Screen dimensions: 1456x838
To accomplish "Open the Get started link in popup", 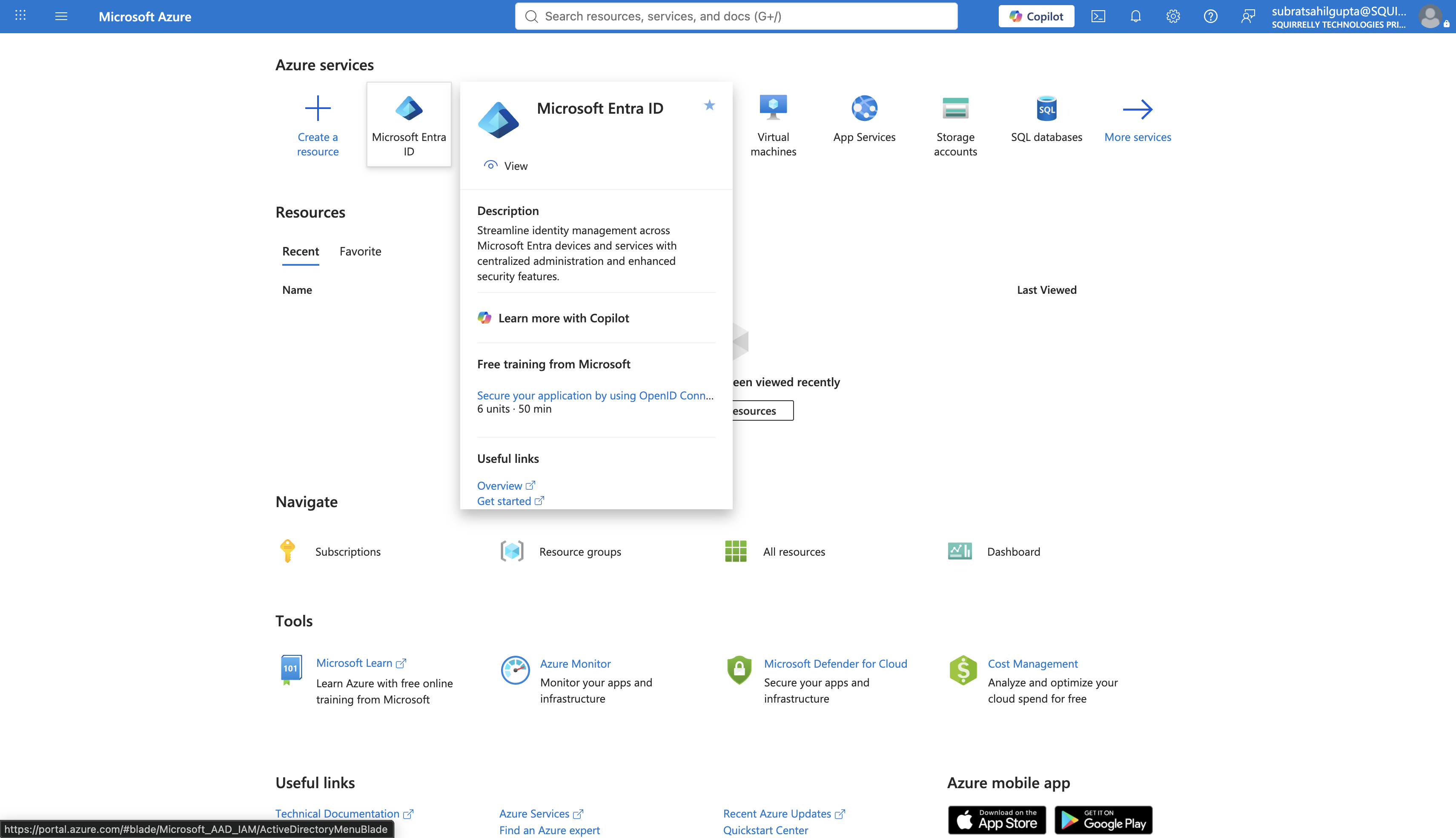I will point(510,501).
